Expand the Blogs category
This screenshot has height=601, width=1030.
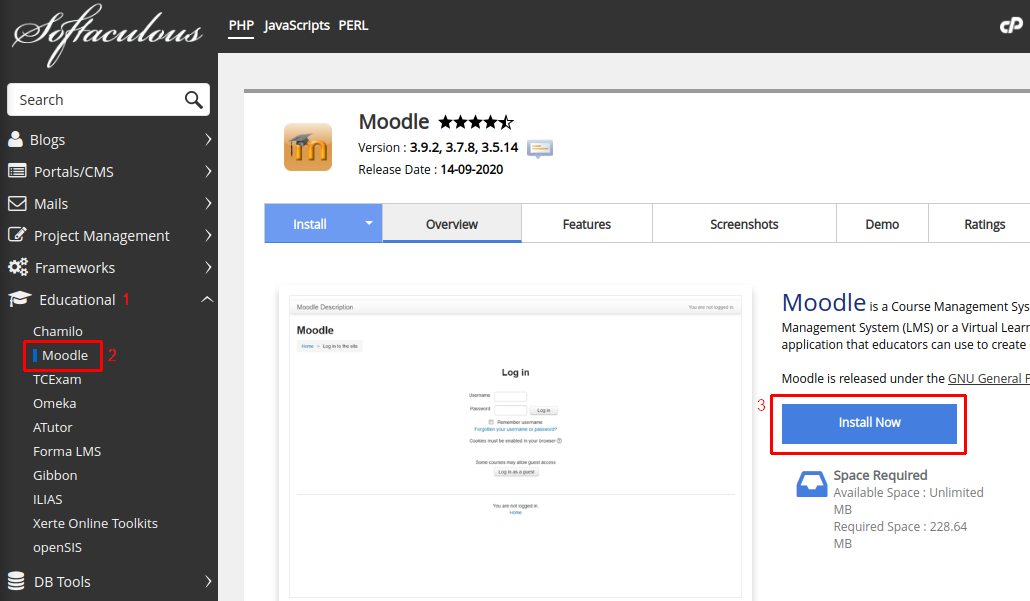pyautogui.click(x=208, y=139)
